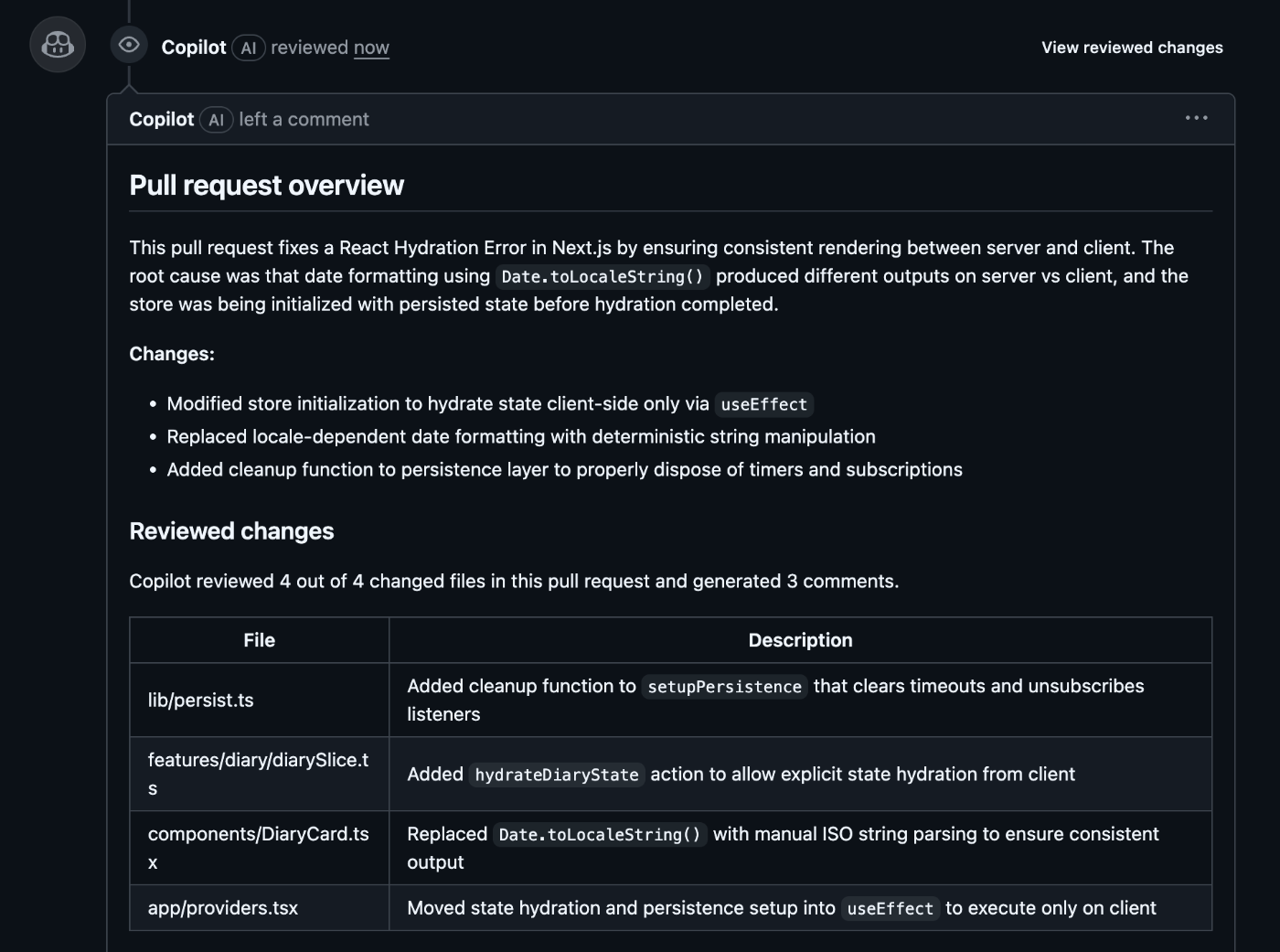Open the Copilot profile link beside "reviewed"
The width and height of the screenshot is (1280, 952).
tap(193, 48)
